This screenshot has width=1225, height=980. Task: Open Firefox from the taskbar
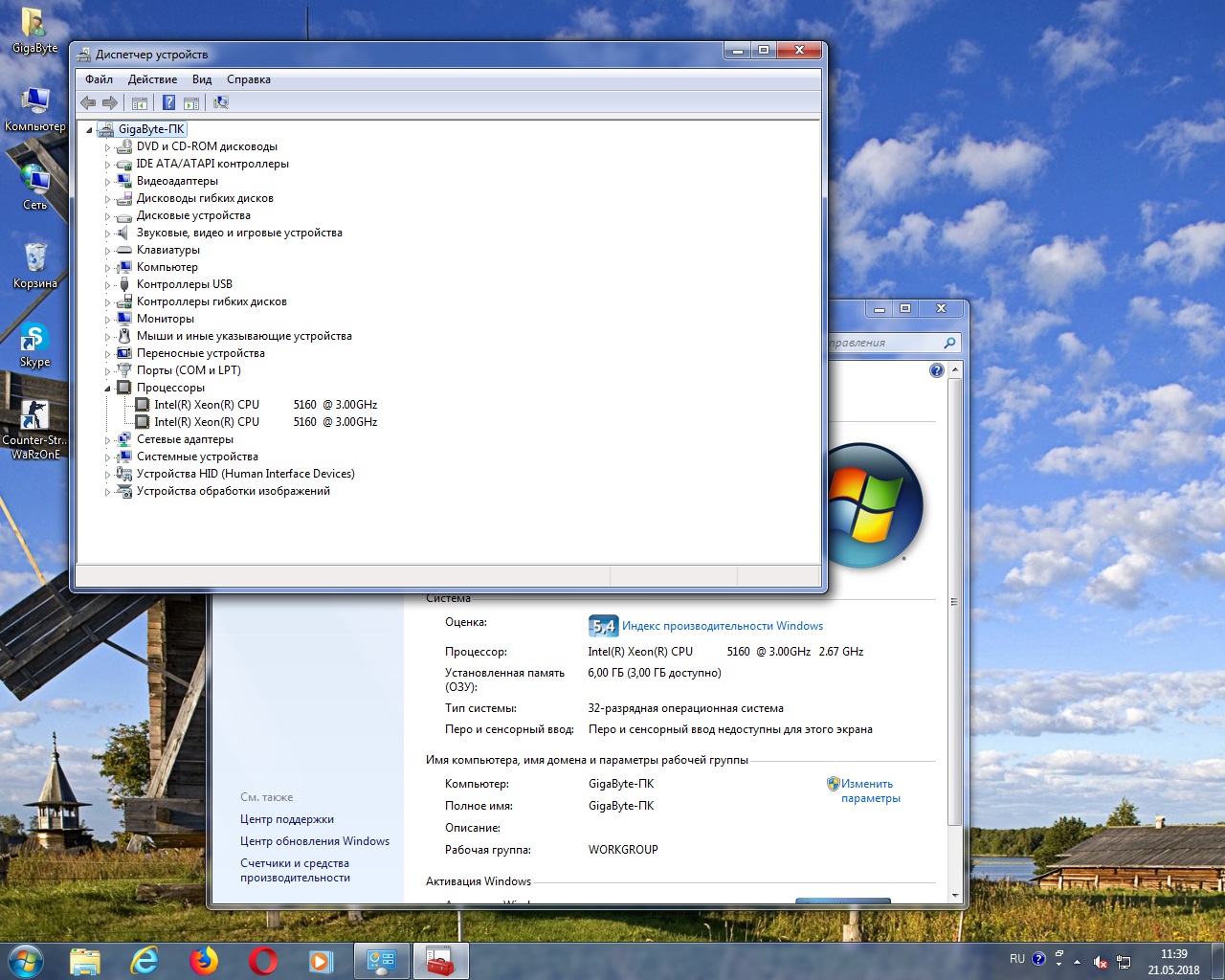tap(204, 961)
